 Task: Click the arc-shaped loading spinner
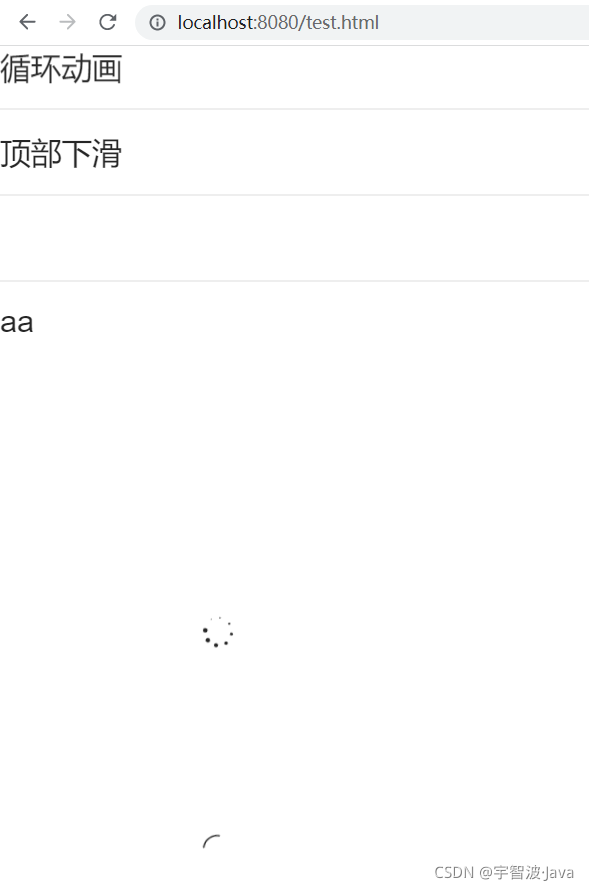(211, 841)
